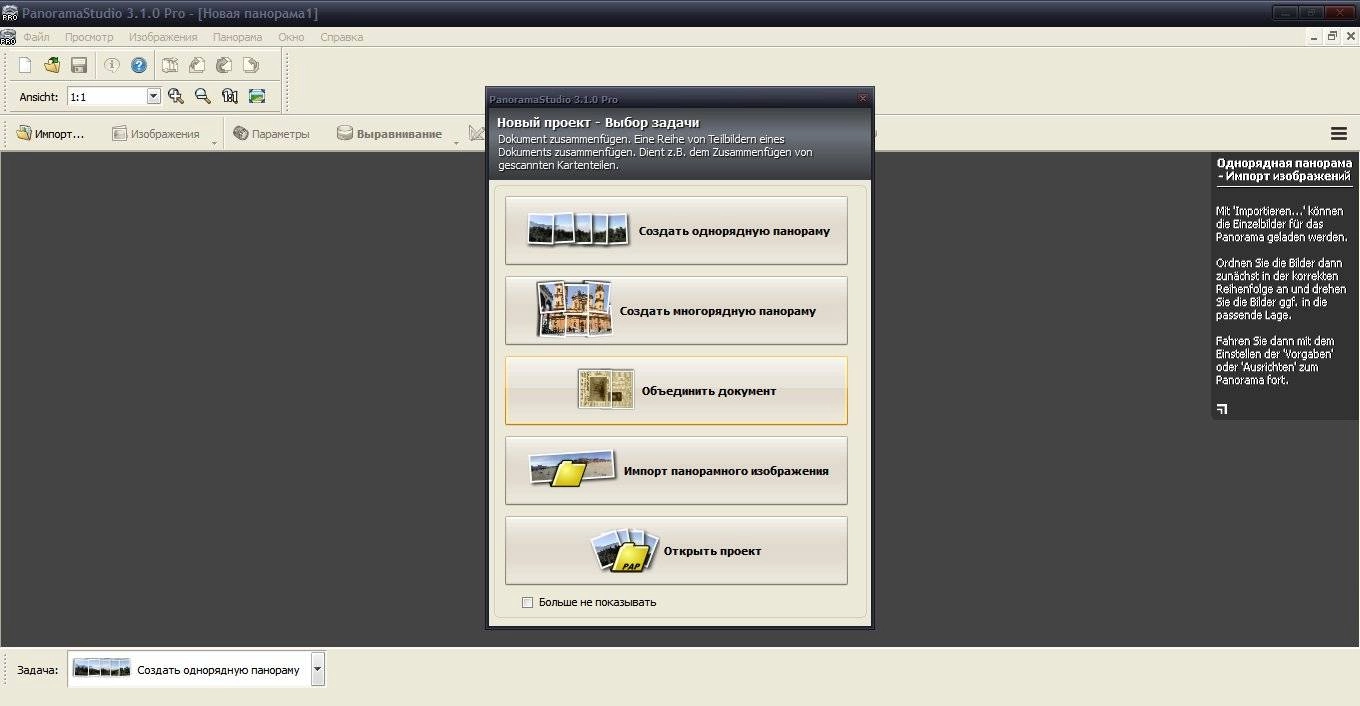Click the Создать однорядную панораму button
The height and width of the screenshot is (706, 1360).
pos(676,230)
